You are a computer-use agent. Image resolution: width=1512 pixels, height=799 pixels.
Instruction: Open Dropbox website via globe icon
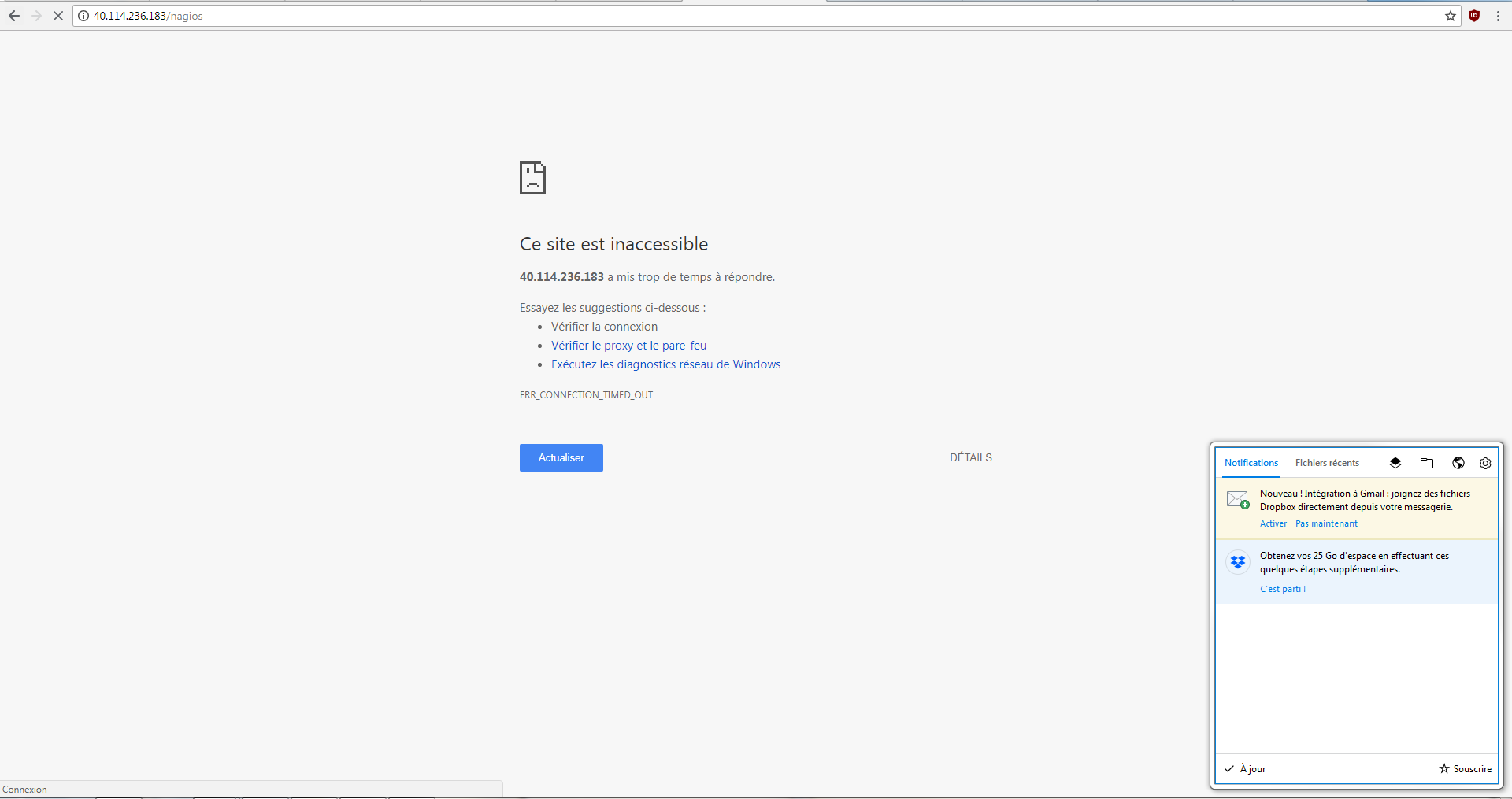1458,463
